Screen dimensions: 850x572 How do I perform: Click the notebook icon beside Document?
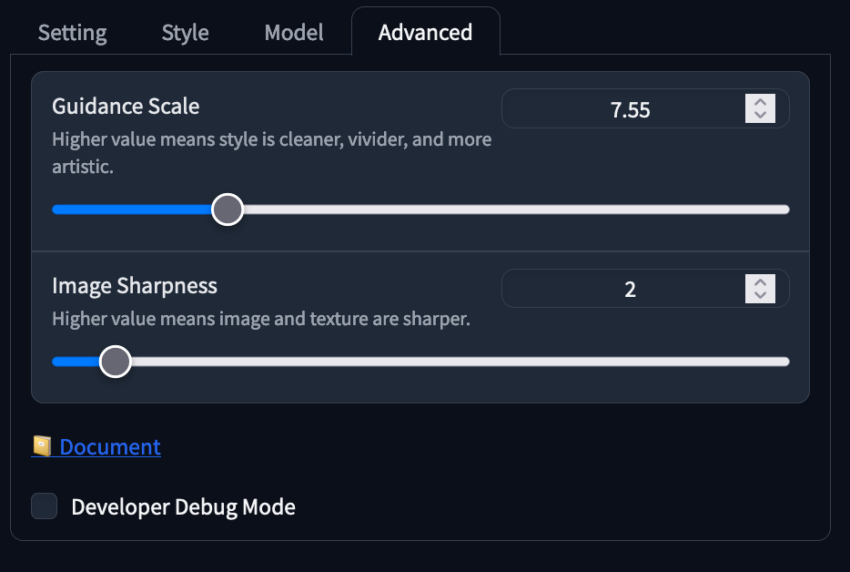point(42,446)
